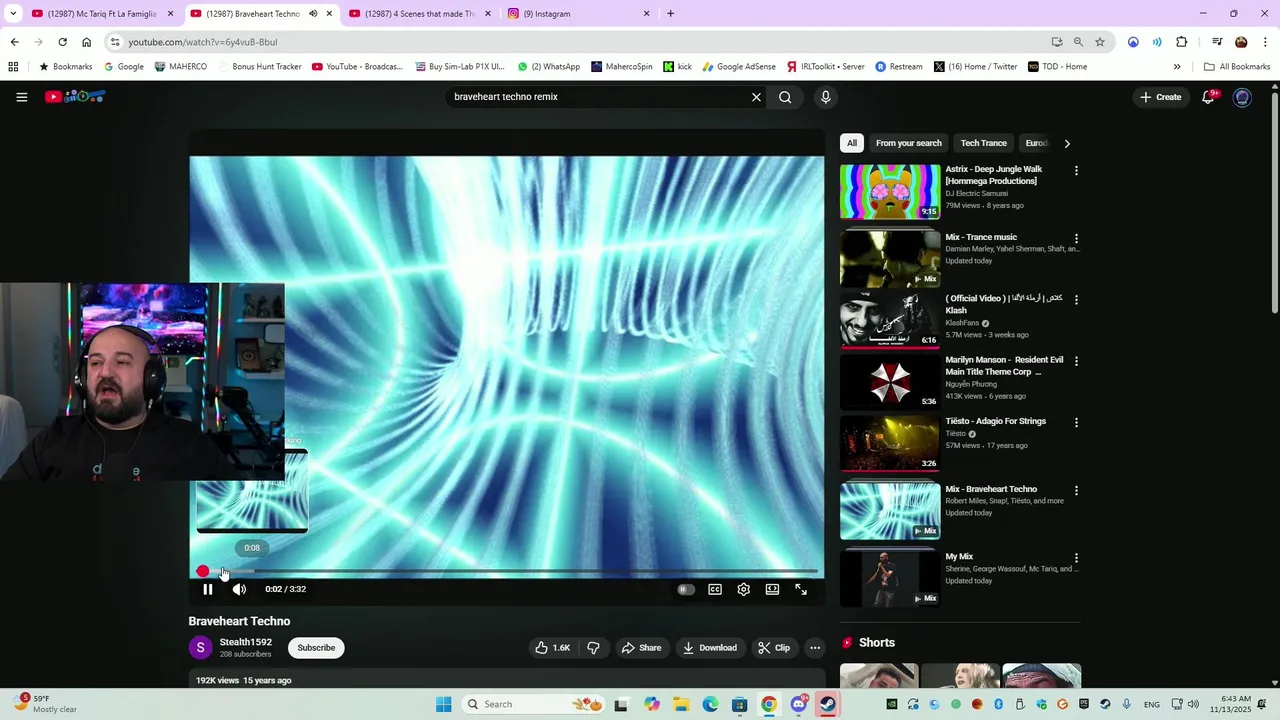Open the Stealth1592 channel avatar
Image resolution: width=1280 pixels, height=720 pixels.
coord(200,648)
